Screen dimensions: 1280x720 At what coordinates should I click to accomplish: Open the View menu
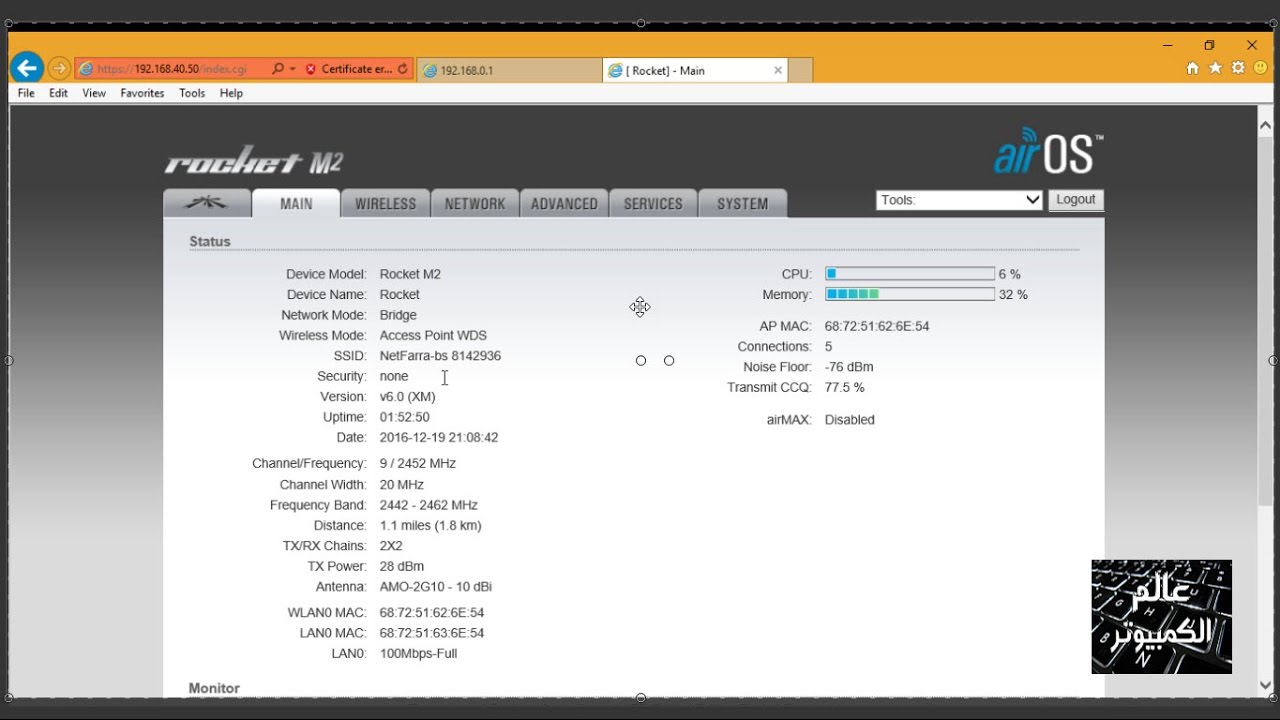(x=94, y=93)
